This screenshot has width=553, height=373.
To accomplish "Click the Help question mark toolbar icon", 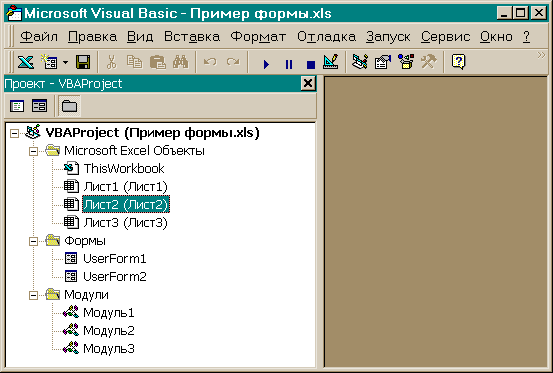I will pos(458,62).
